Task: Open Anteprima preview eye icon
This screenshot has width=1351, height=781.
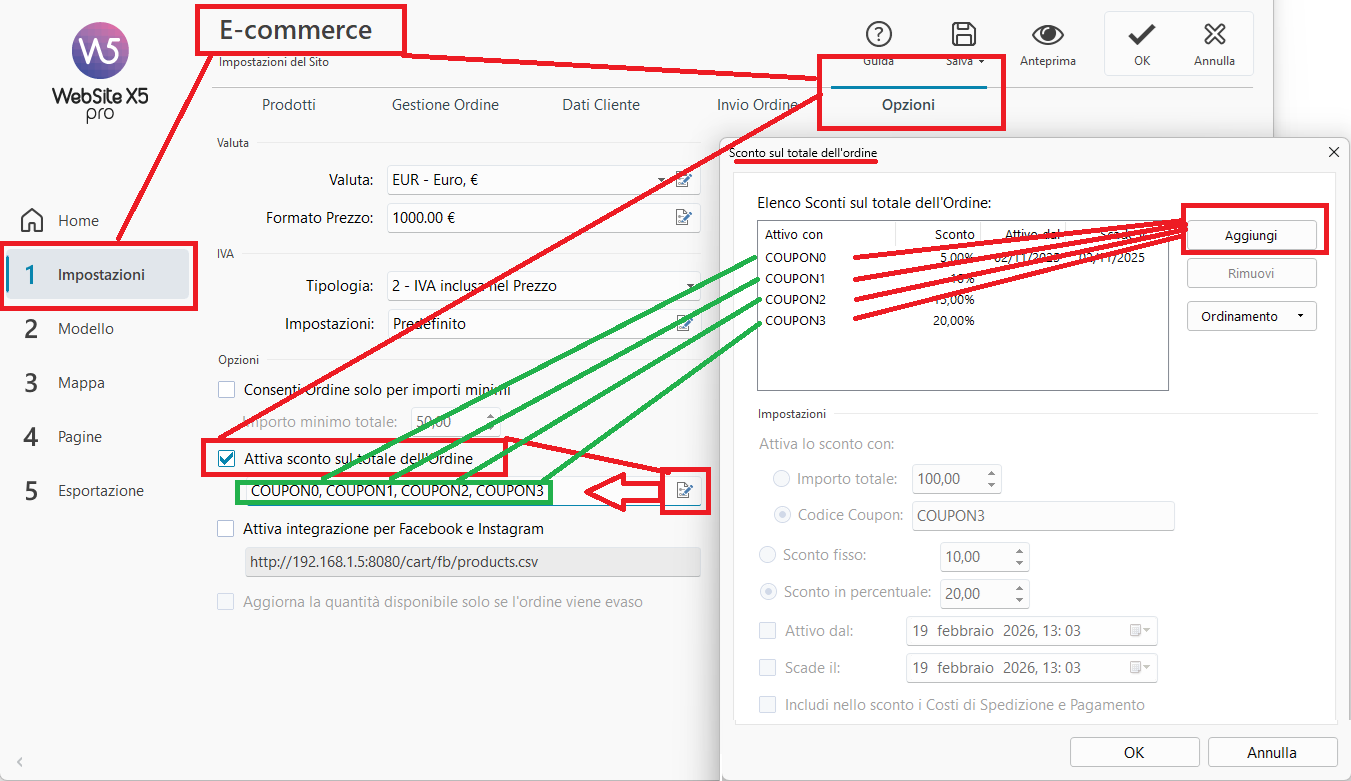Action: pyautogui.click(x=1047, y=35)
